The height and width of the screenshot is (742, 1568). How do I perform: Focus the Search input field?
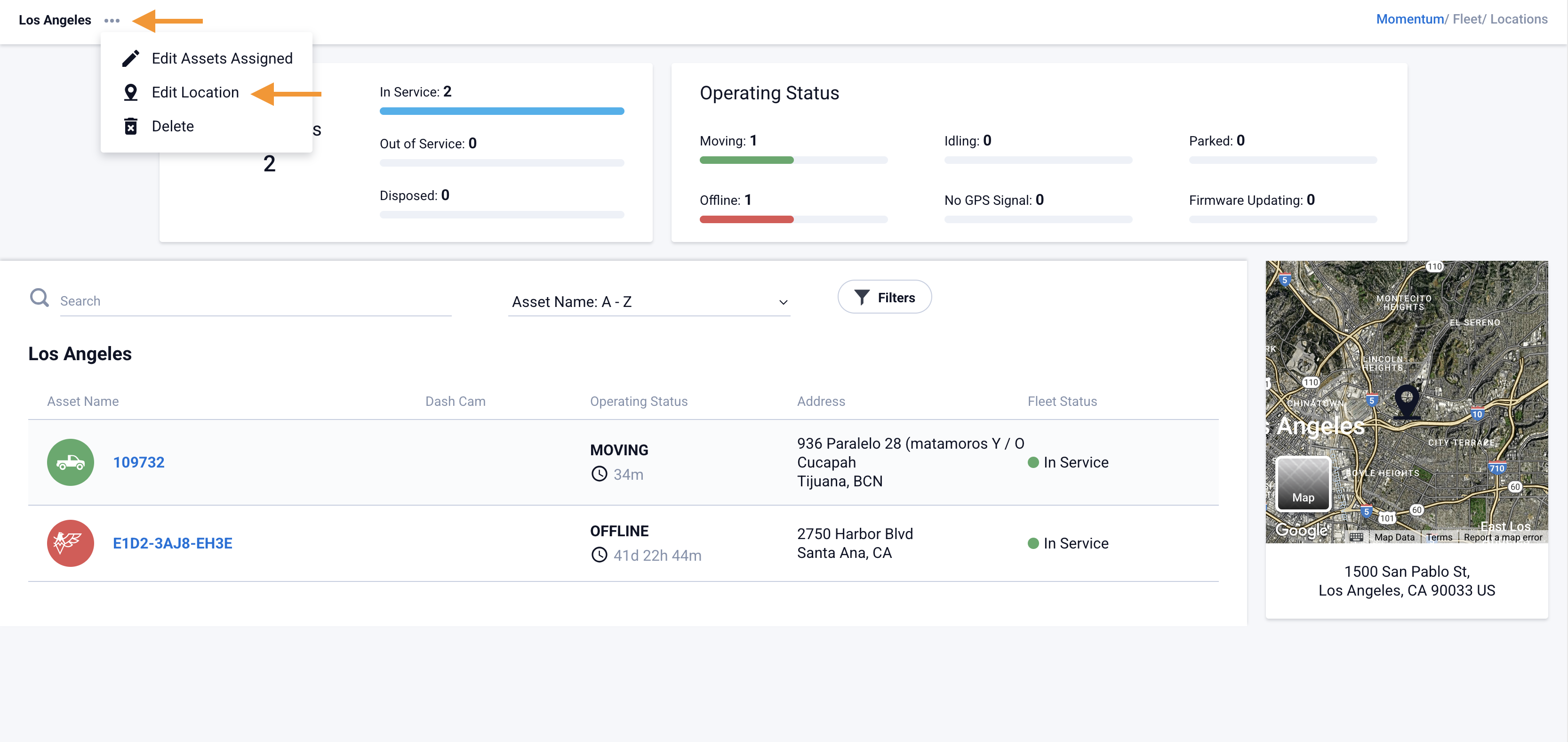pyautogui.click(x=256, y=301)
